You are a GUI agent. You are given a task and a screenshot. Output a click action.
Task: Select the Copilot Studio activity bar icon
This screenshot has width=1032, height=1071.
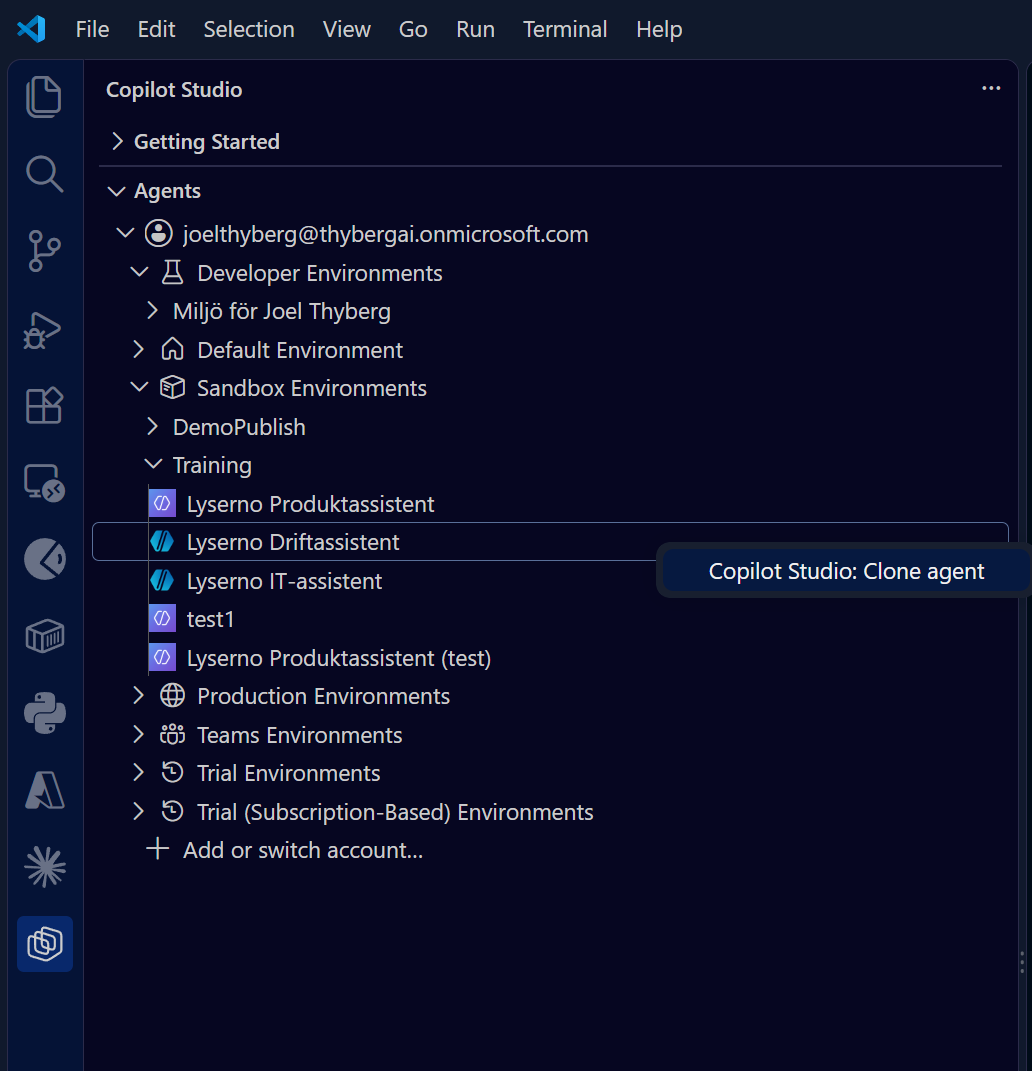pyautogui.click(x=44, y=944)
